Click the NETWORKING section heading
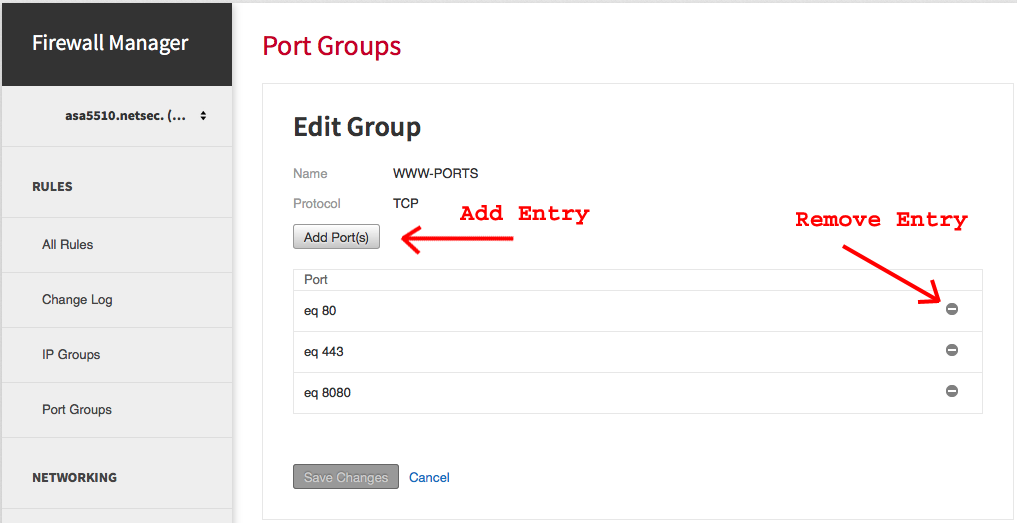This screenshot has width=1017, height=523. point(75,478)
